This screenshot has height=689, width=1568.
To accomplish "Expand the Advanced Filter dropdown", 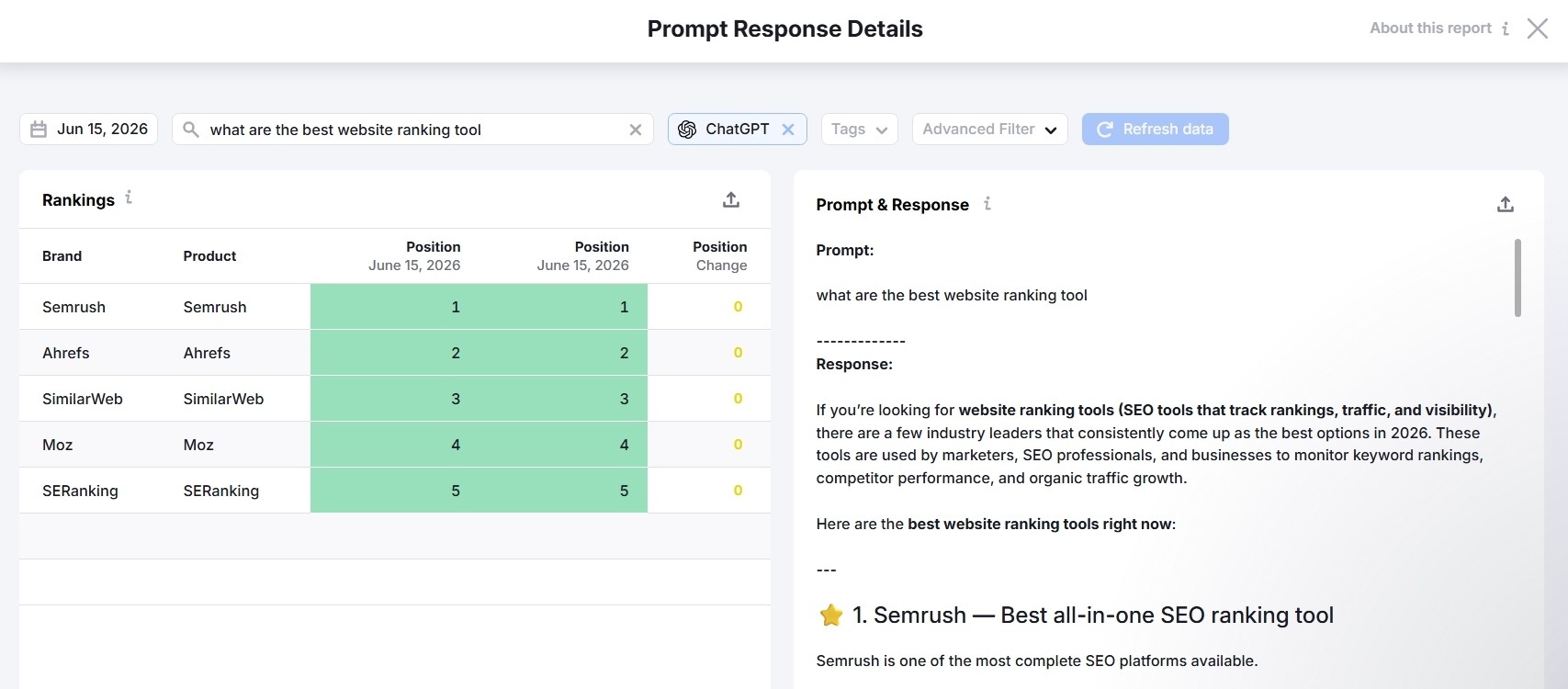I will 989,130.
